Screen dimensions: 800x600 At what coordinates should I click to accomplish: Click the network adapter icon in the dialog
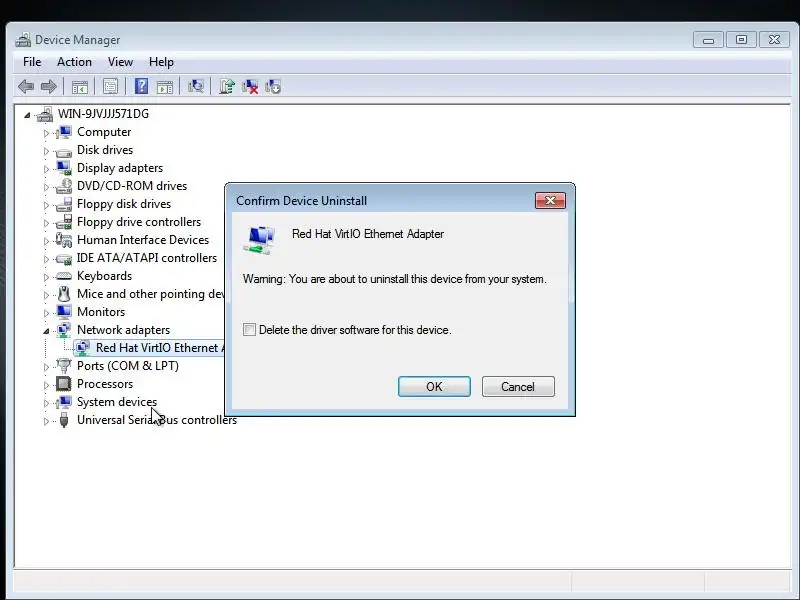[260, 240]
